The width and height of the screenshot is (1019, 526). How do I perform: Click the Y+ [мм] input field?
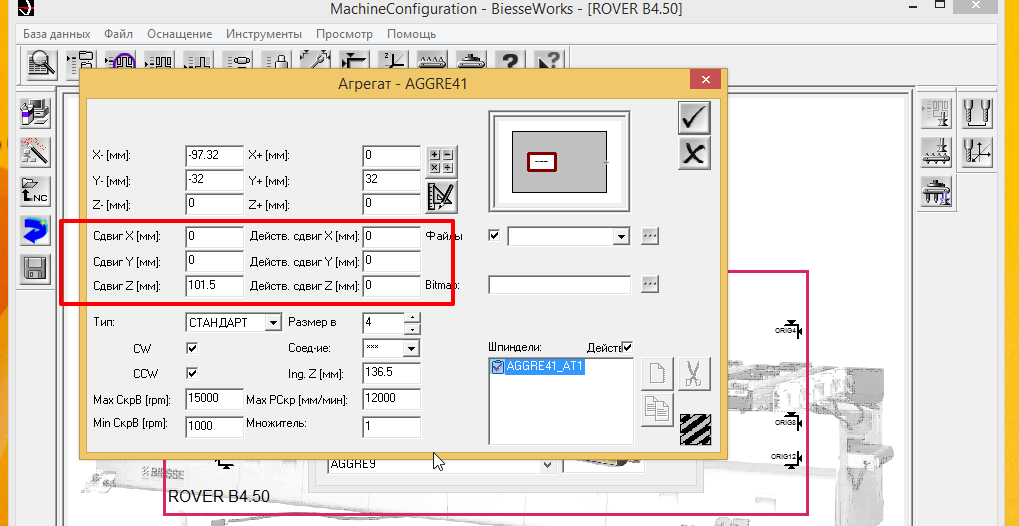click(391, 180)
